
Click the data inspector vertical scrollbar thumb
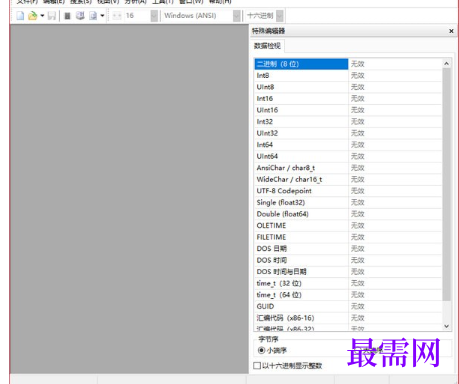447,184
